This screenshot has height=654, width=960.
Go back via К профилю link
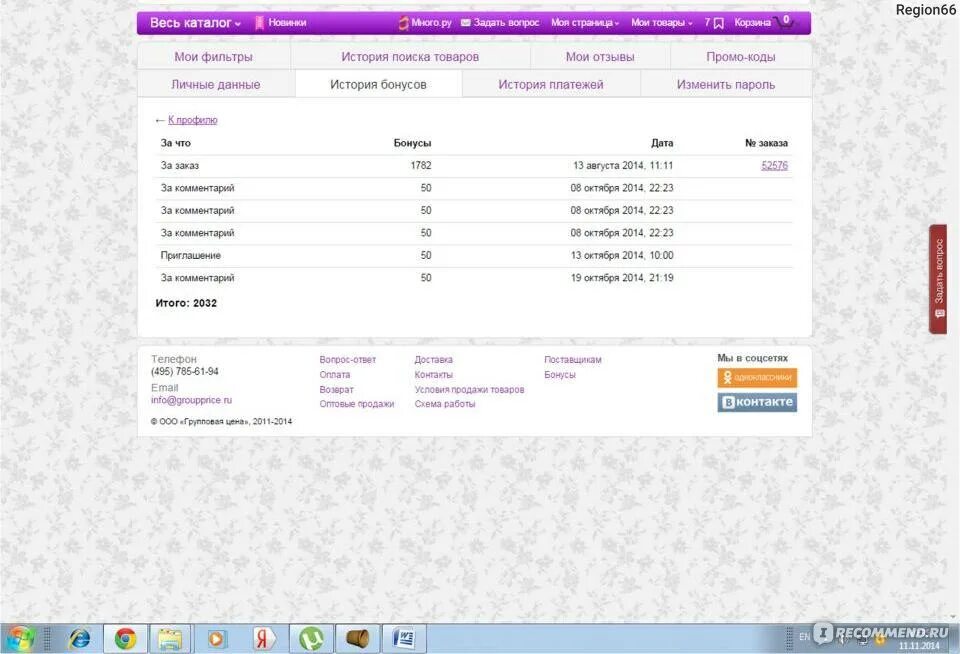(192, 120)
